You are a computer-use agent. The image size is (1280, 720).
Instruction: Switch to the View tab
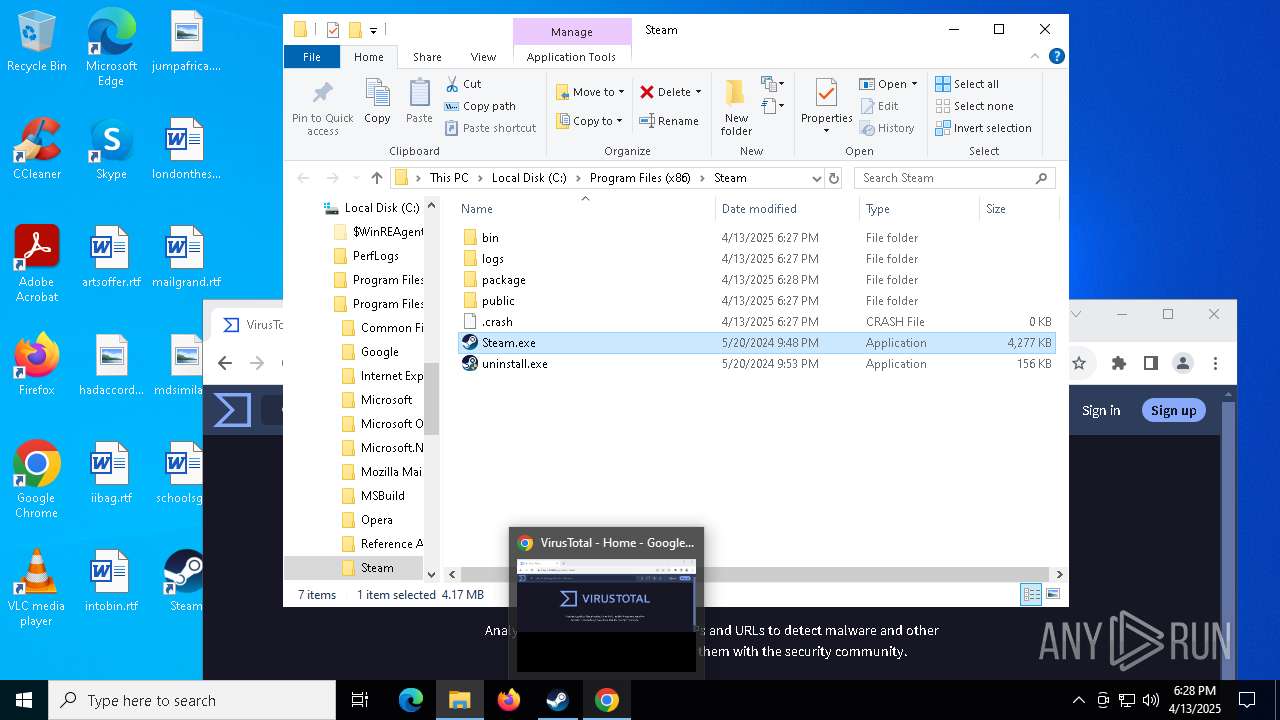483,57
